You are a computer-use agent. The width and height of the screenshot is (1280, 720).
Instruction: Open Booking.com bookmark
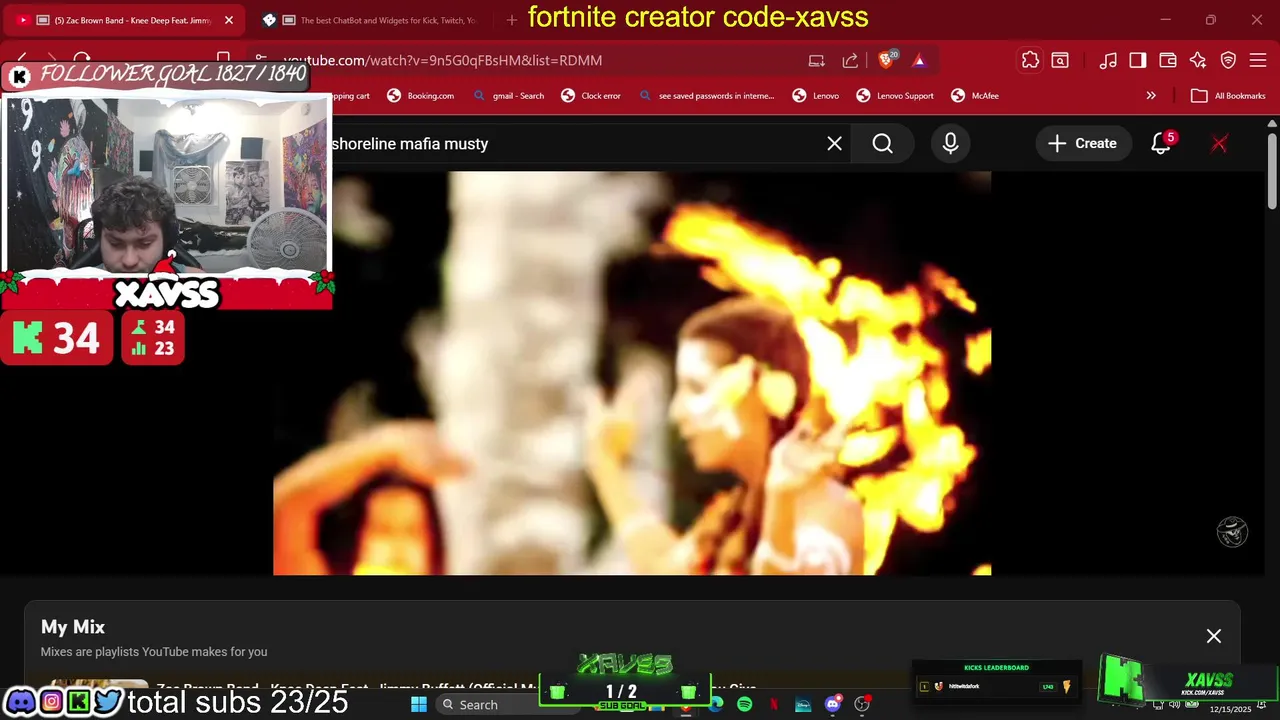pyautogui.click(x=421, y=96)
